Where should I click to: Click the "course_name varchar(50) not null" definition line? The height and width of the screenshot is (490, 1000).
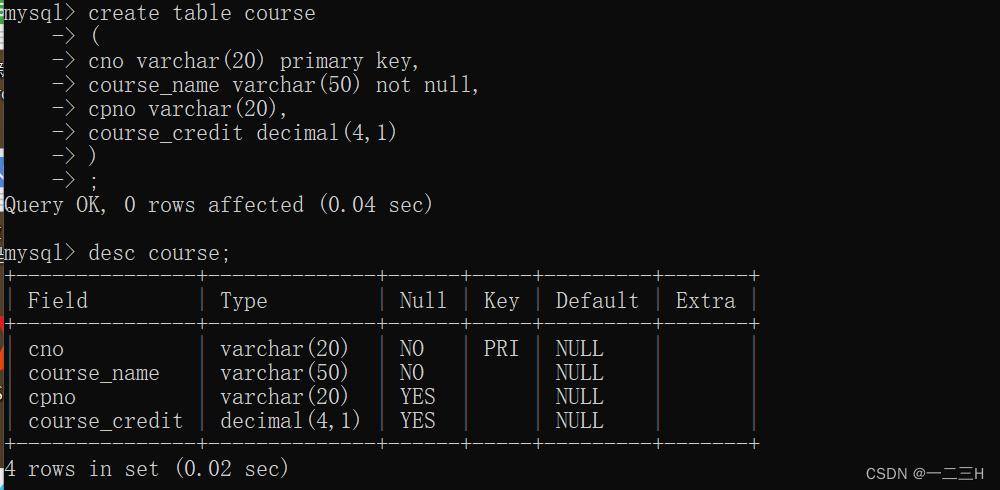pyautogui.click(x=284, y=86)
